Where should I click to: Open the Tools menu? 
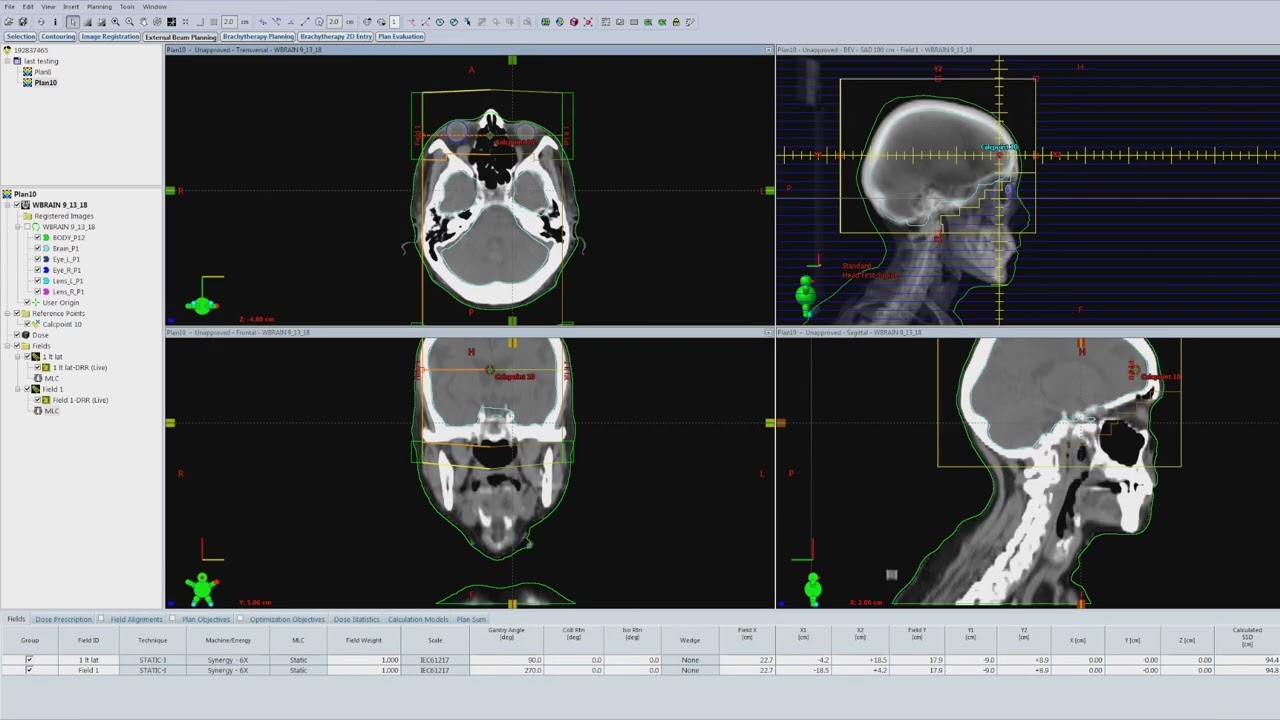click(127, 7)
